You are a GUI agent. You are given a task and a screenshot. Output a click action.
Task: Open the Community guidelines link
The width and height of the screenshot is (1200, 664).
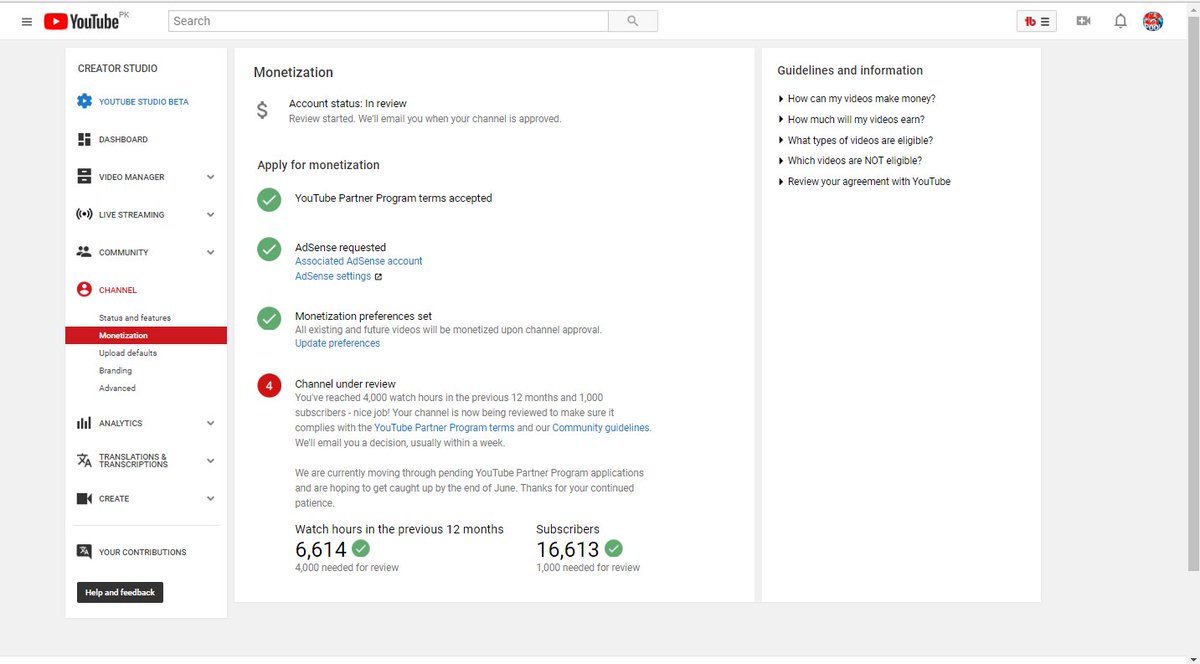click(601, 428)
